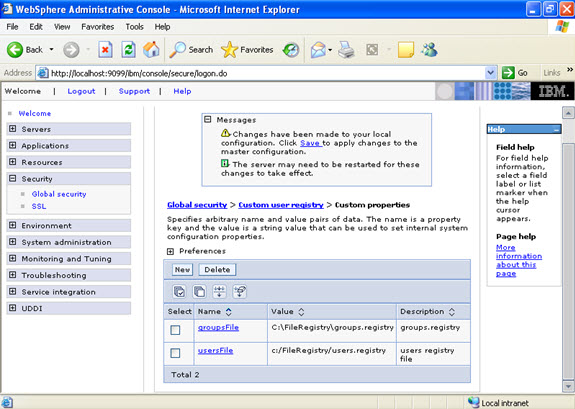
Task: Click the address URL field
Action: (267, 73)
